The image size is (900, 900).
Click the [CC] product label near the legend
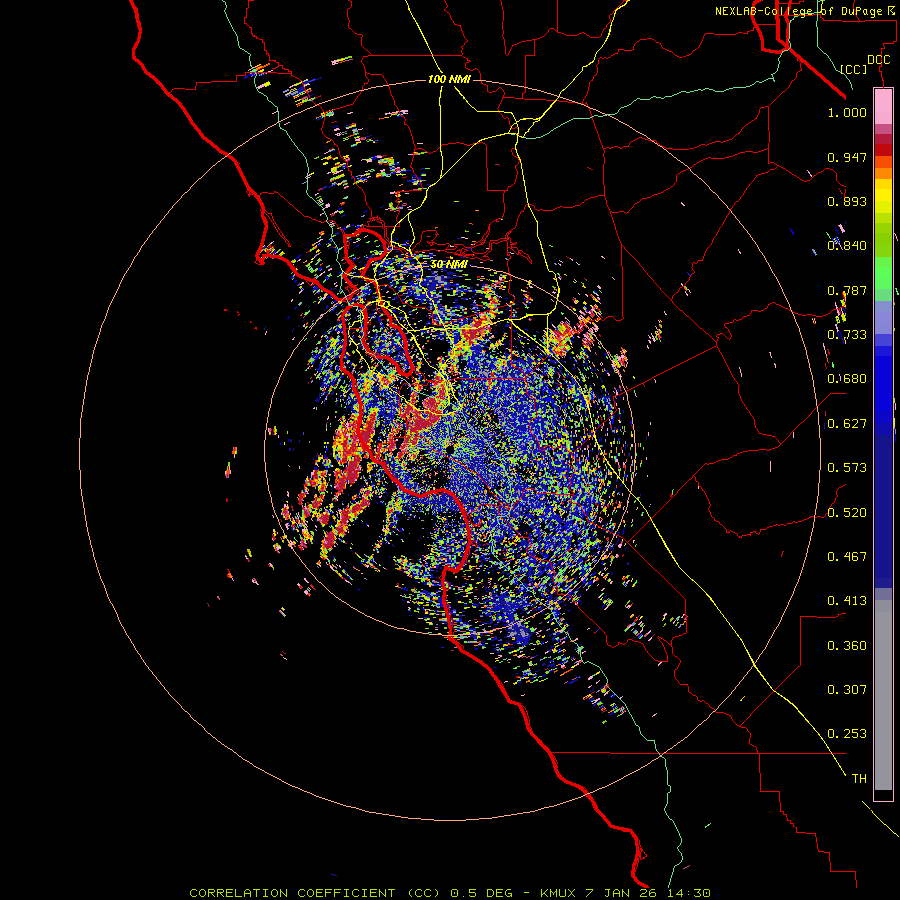[854, 69]
